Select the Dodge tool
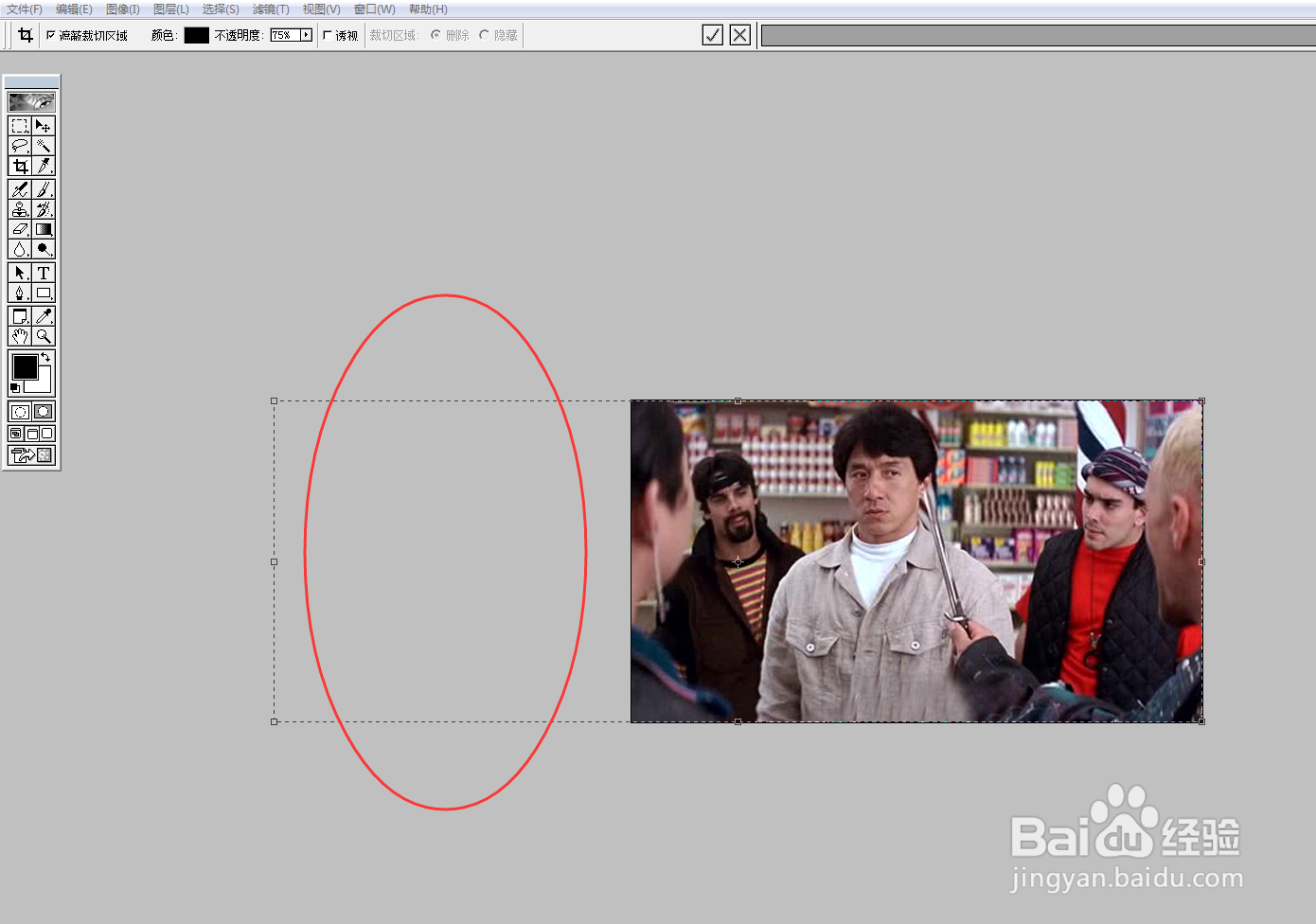The width and height of the screenshot is (1316, 924). tap(44, 249)
